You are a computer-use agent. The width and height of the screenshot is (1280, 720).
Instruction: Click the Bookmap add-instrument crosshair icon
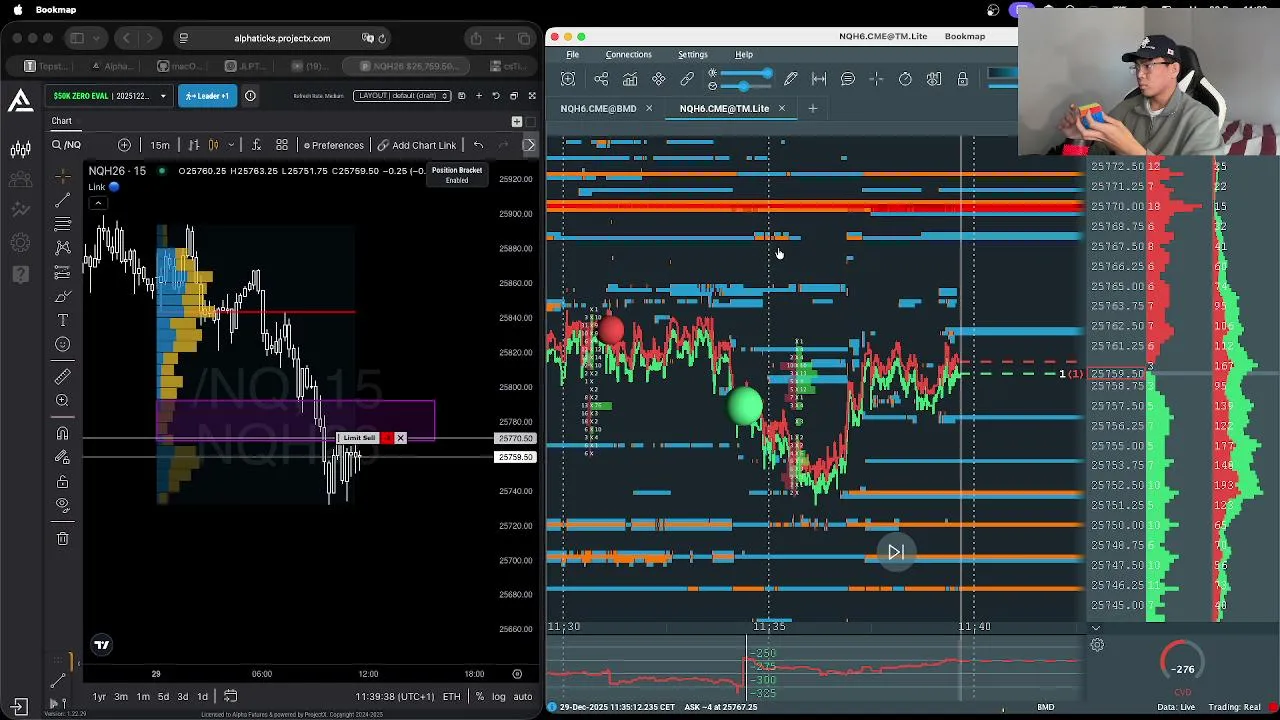[x=568, y=79]
